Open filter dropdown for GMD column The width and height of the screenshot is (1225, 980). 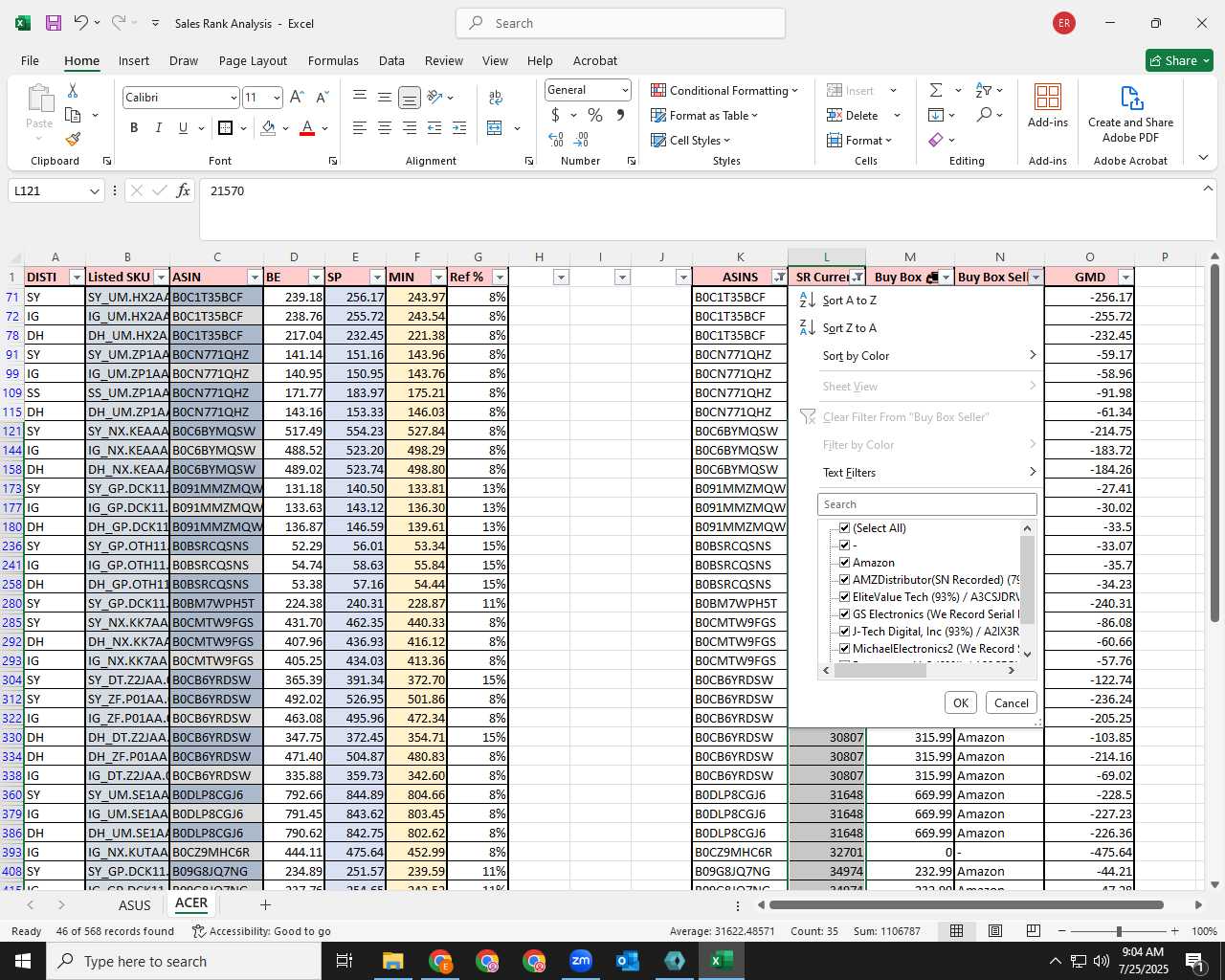pyautogui.click(x=1125, y=278)
